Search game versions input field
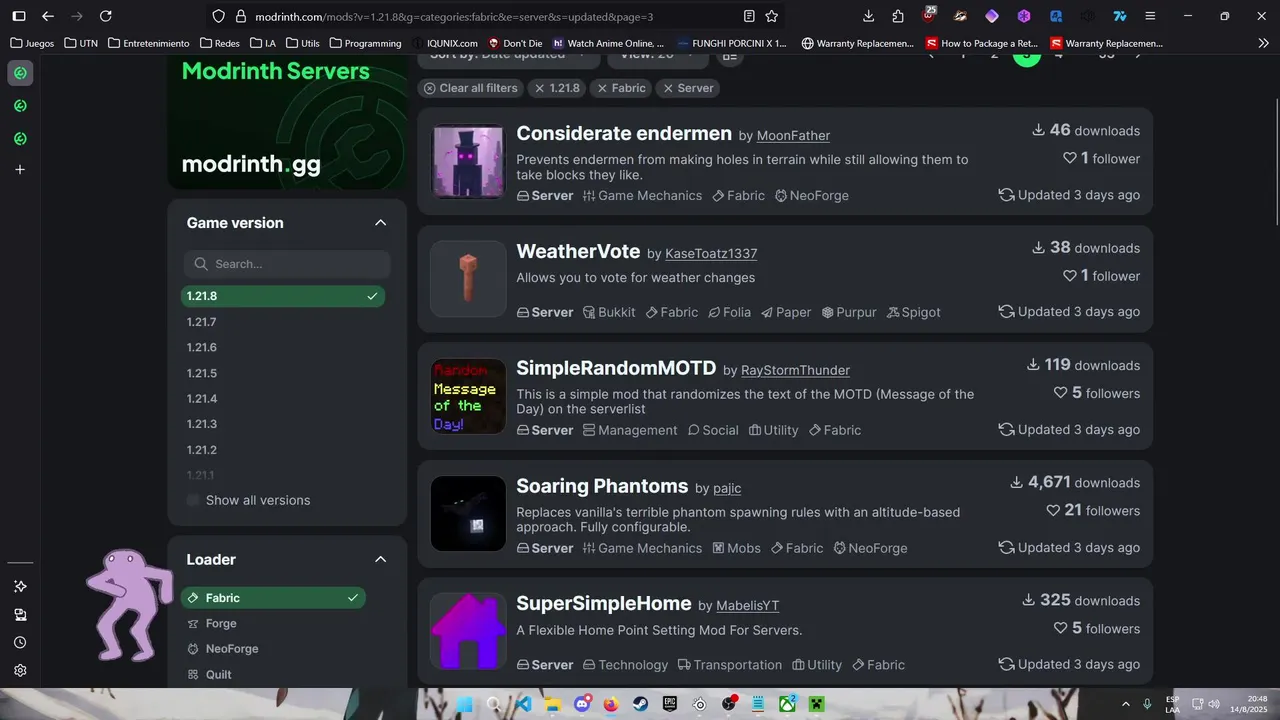Screen dimensions: 1280x720 287,264
